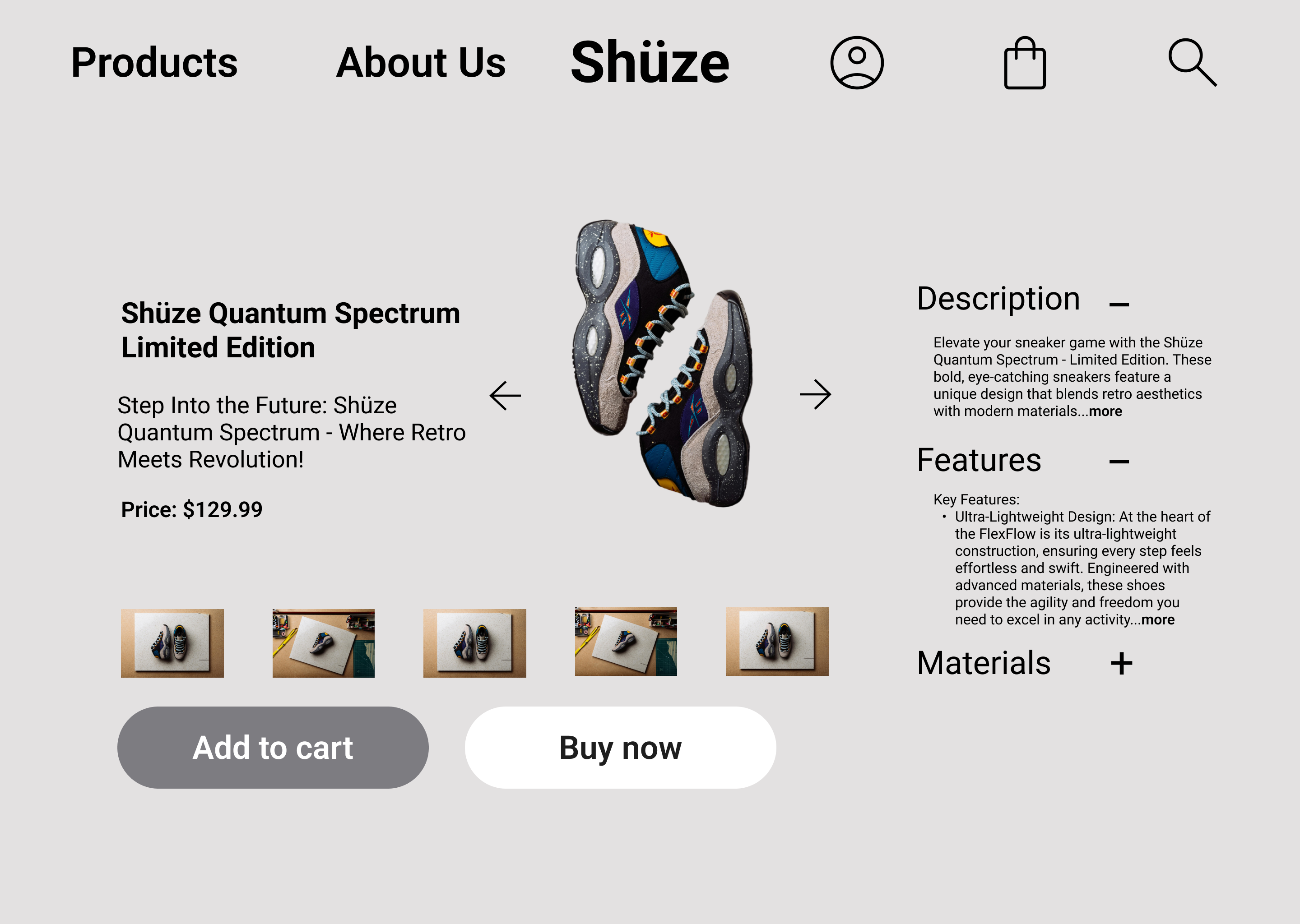The image size is (1300, 924).
Task: Open the shopping bag icon
Action: [x=1025, y=64]
